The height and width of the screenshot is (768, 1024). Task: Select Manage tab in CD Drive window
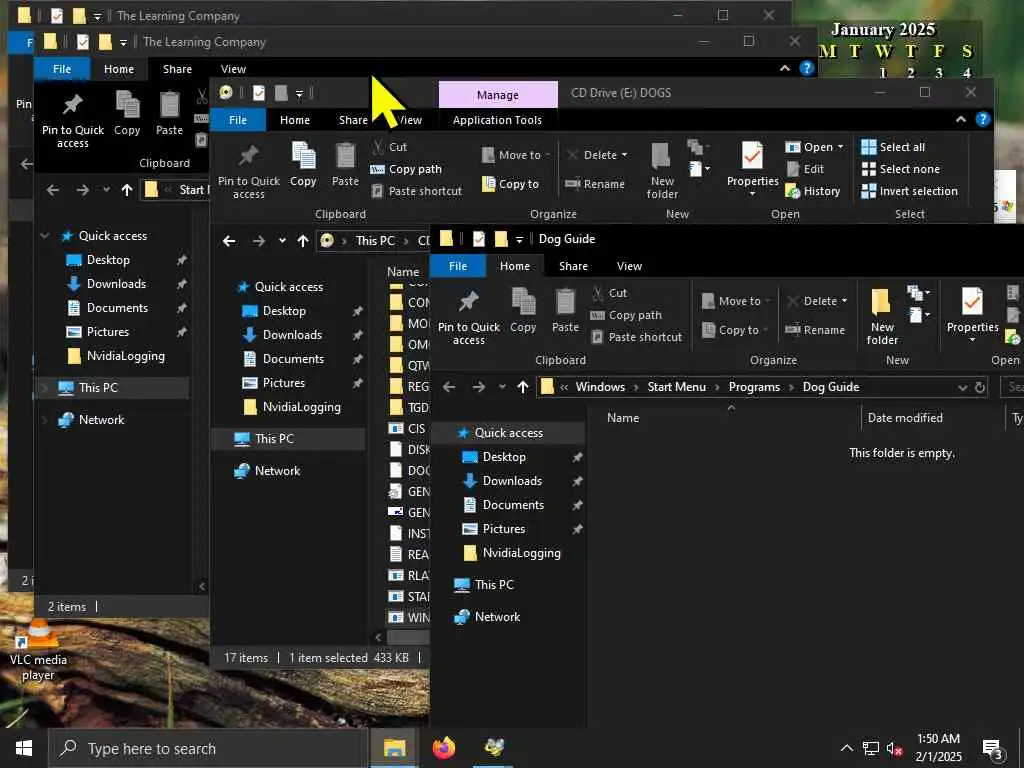(x=498, y=95)
